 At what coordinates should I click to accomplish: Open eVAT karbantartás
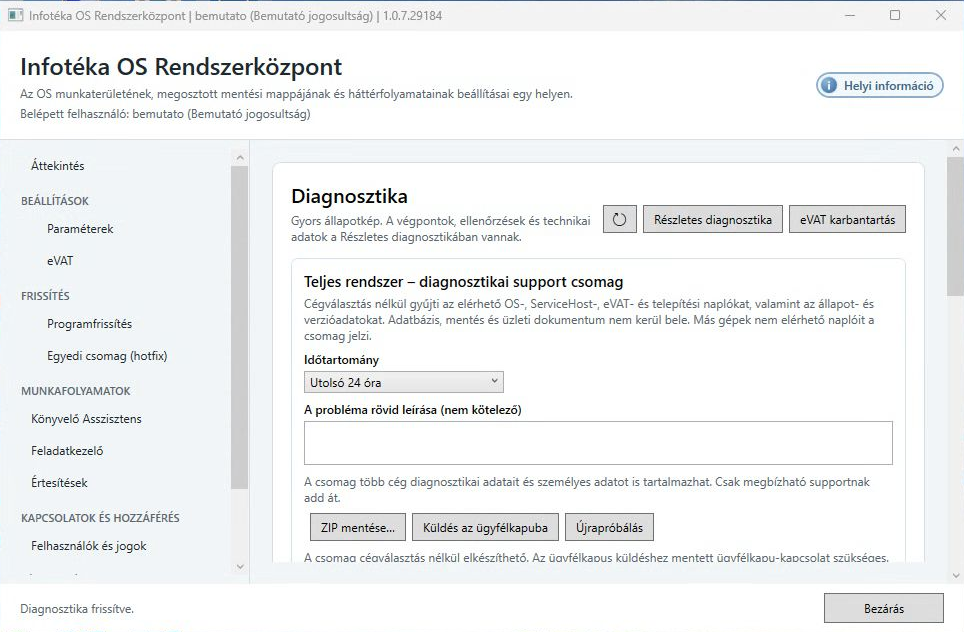[x=847, y=219]
